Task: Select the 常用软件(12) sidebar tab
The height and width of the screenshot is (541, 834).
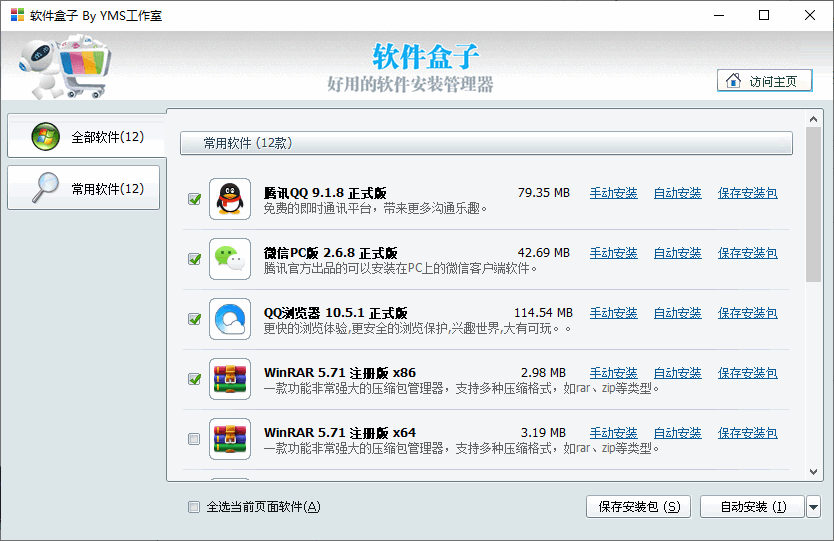Action: 84,188
